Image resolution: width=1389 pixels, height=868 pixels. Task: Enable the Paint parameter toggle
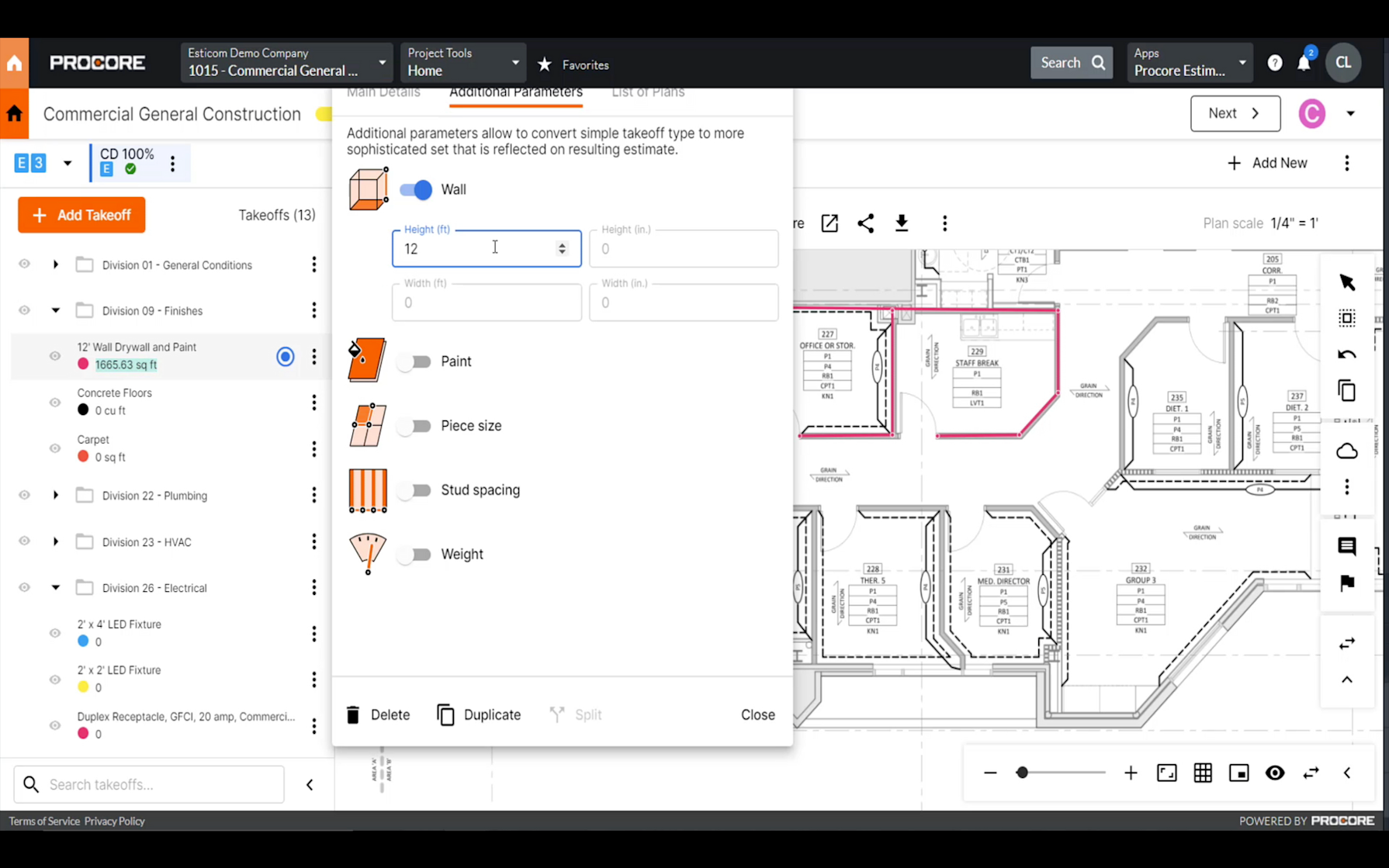coord(414,361)
